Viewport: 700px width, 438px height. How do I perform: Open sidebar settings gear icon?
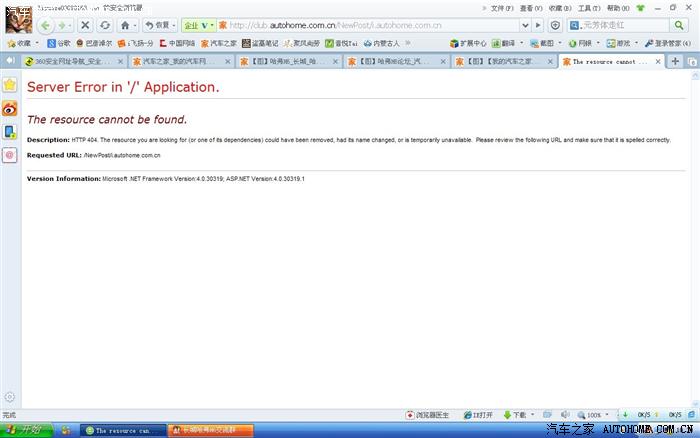(x=9, y=397)
